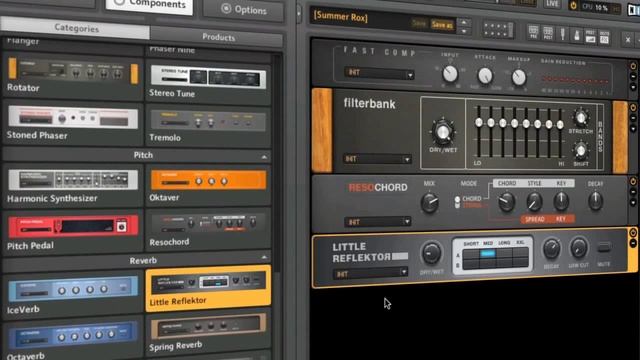Viewport: 640px width, 360px height.
Task: Open Fast Comp INIT preset dropdown
Action: (x=380, y=73)
